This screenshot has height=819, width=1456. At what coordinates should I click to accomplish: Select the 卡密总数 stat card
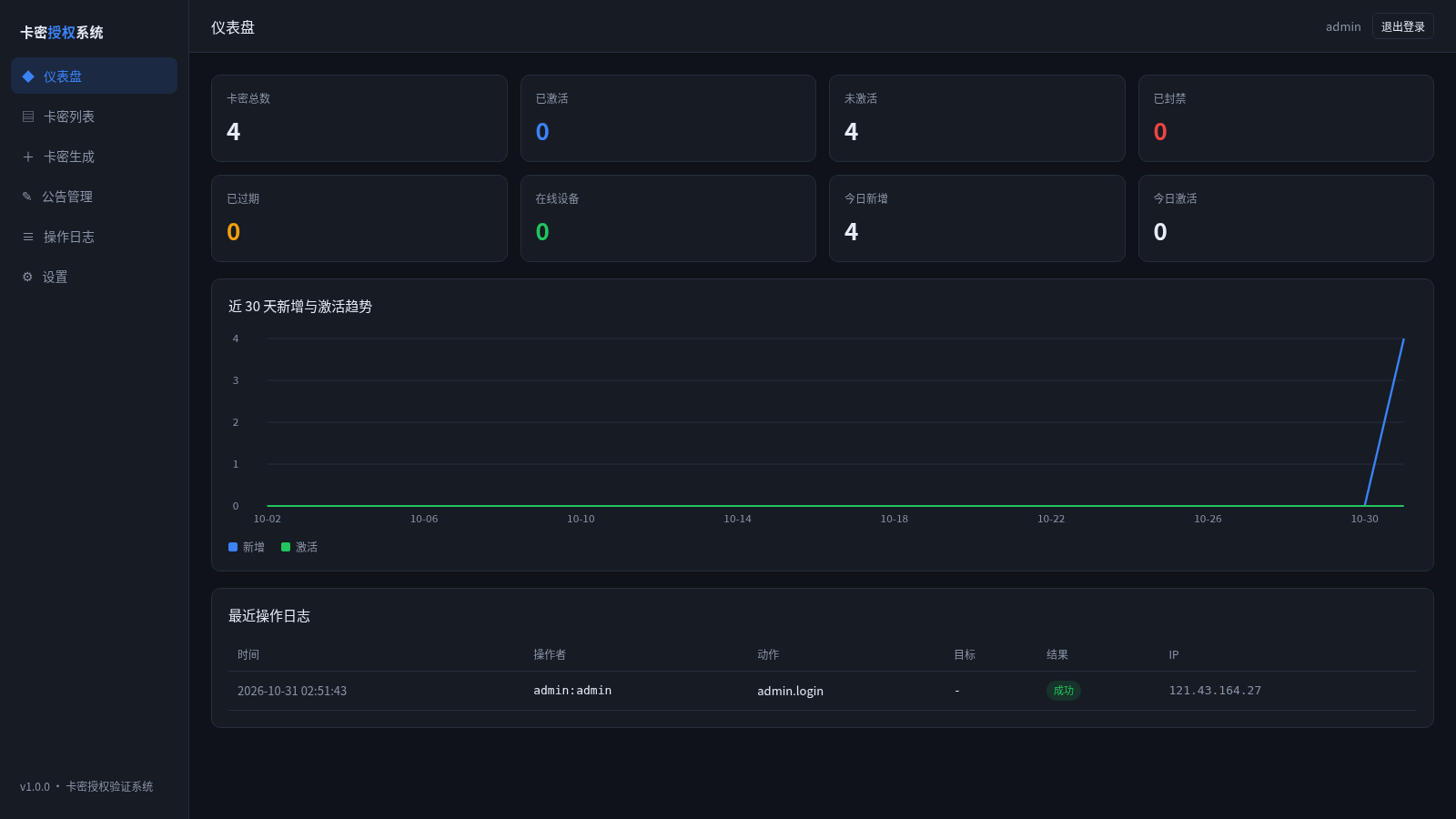(359, 118)
